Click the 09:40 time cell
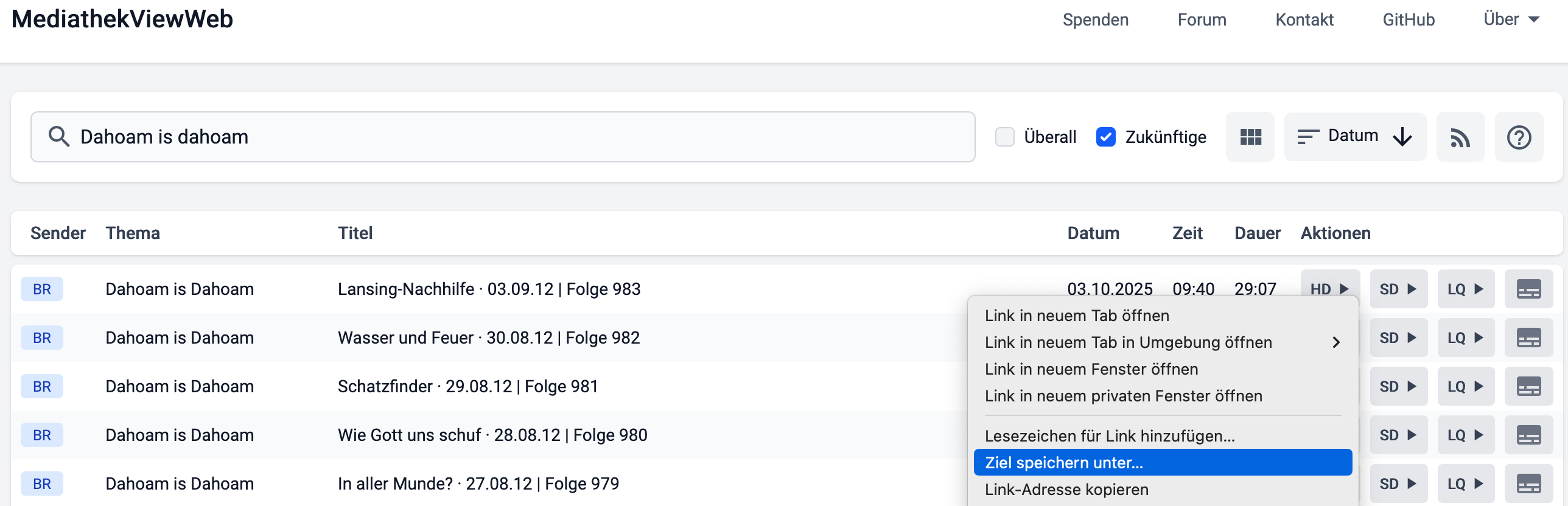 [x=1193, y=288]
